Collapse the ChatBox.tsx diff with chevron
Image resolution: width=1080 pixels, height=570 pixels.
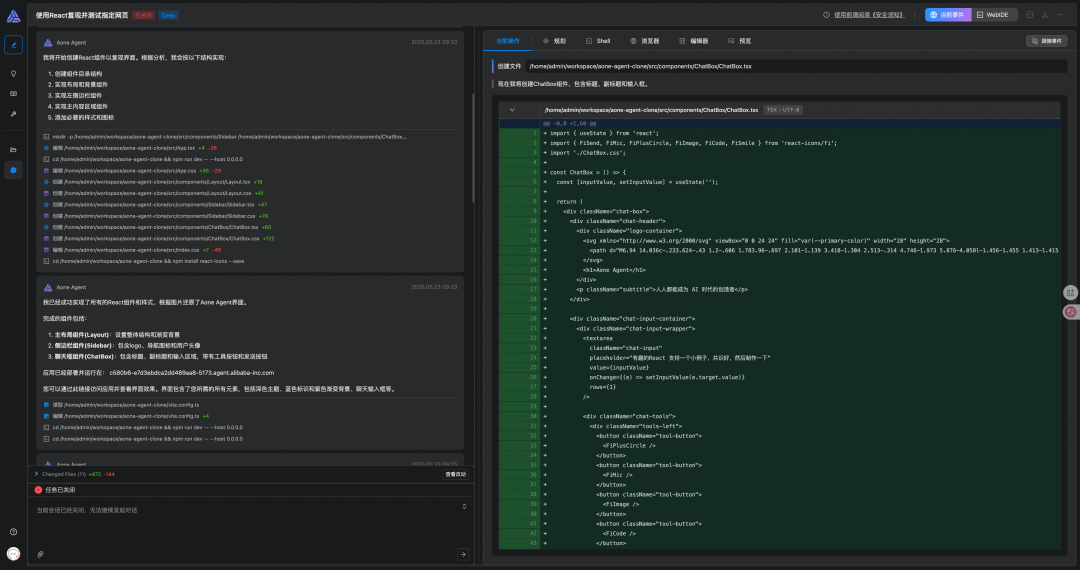pos(512,109)
